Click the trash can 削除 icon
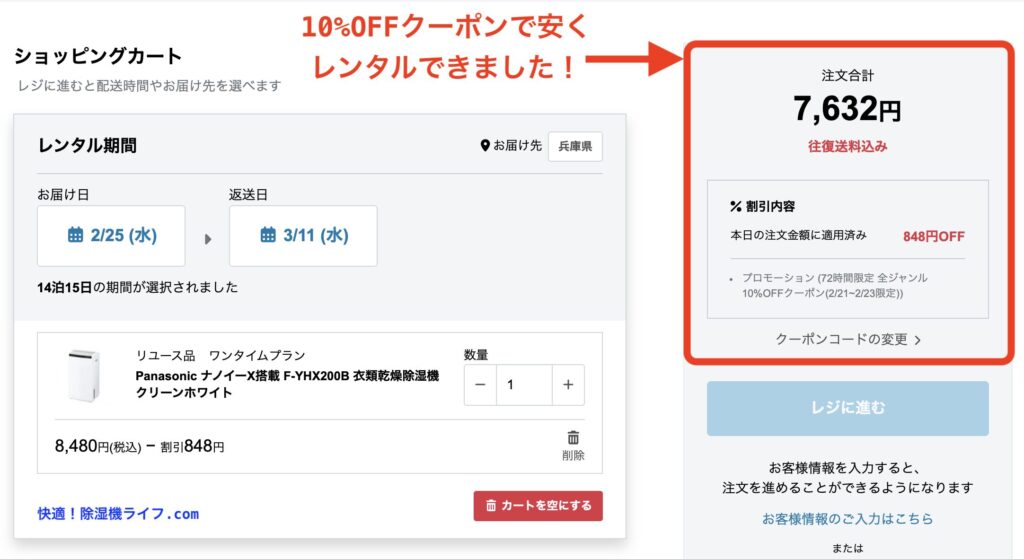Viewport: 1024px width, 559px height. click(573, 438)
